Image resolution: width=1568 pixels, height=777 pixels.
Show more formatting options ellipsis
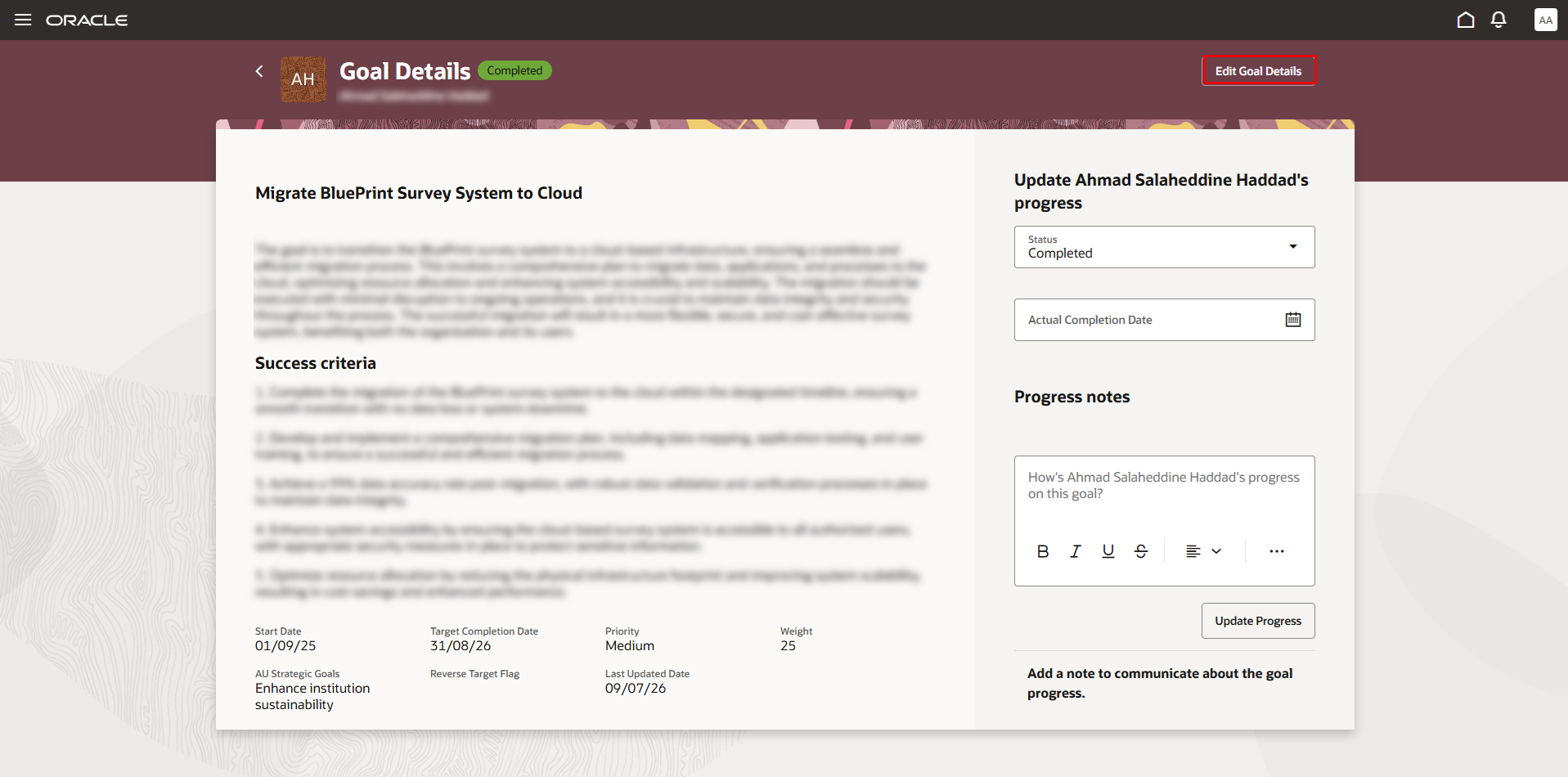[x=1277, y=551]
